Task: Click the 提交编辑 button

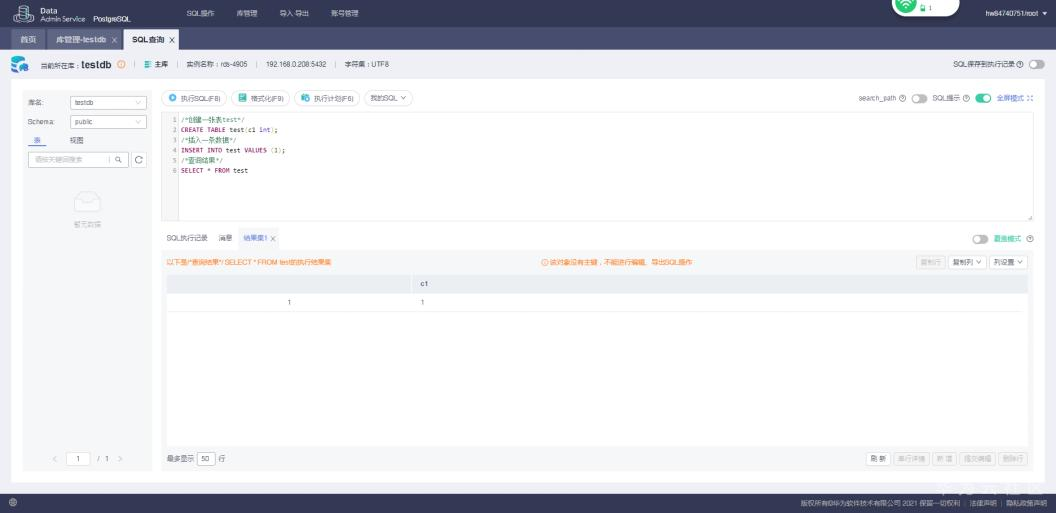Action: [x=977, y=458]
